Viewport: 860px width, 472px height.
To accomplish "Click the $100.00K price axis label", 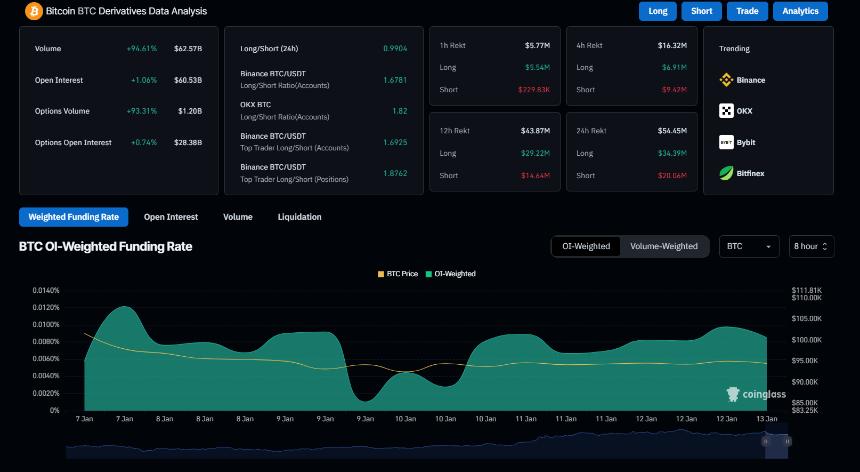I will click(x=807, y=340).
